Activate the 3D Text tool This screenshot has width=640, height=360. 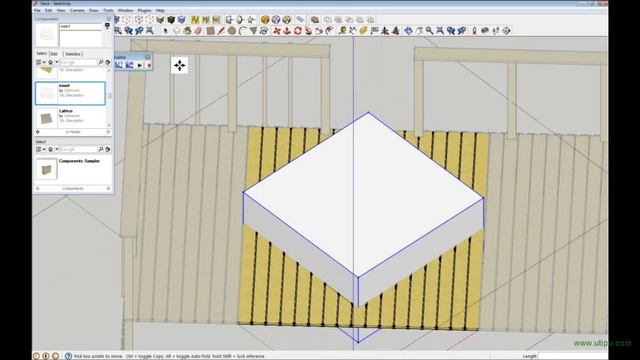[x=396, y=31]
